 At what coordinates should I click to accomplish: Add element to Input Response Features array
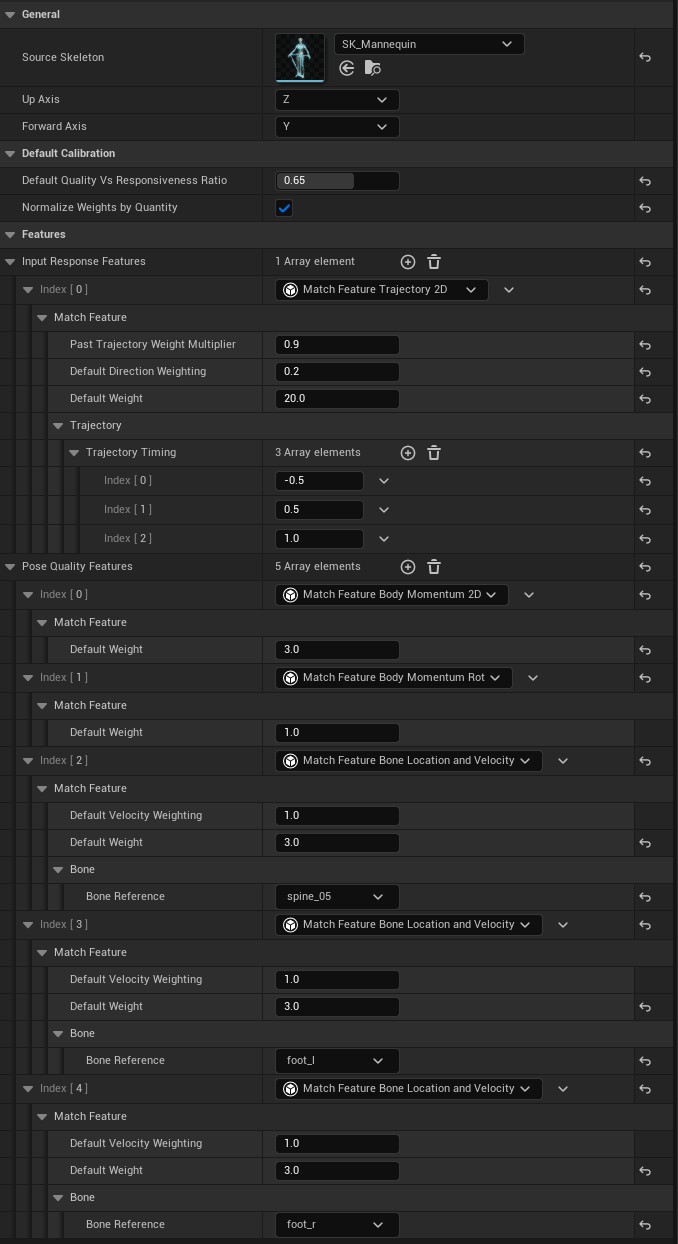408,262
